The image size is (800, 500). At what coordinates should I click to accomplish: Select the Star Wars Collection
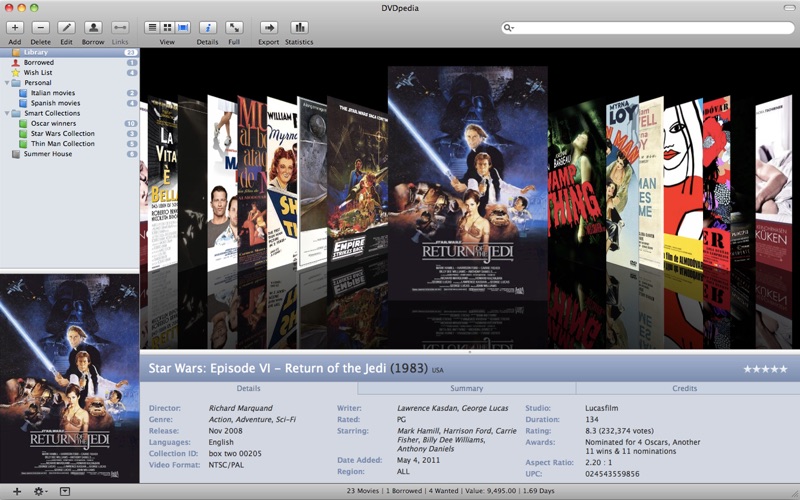[x=62, y=133]
